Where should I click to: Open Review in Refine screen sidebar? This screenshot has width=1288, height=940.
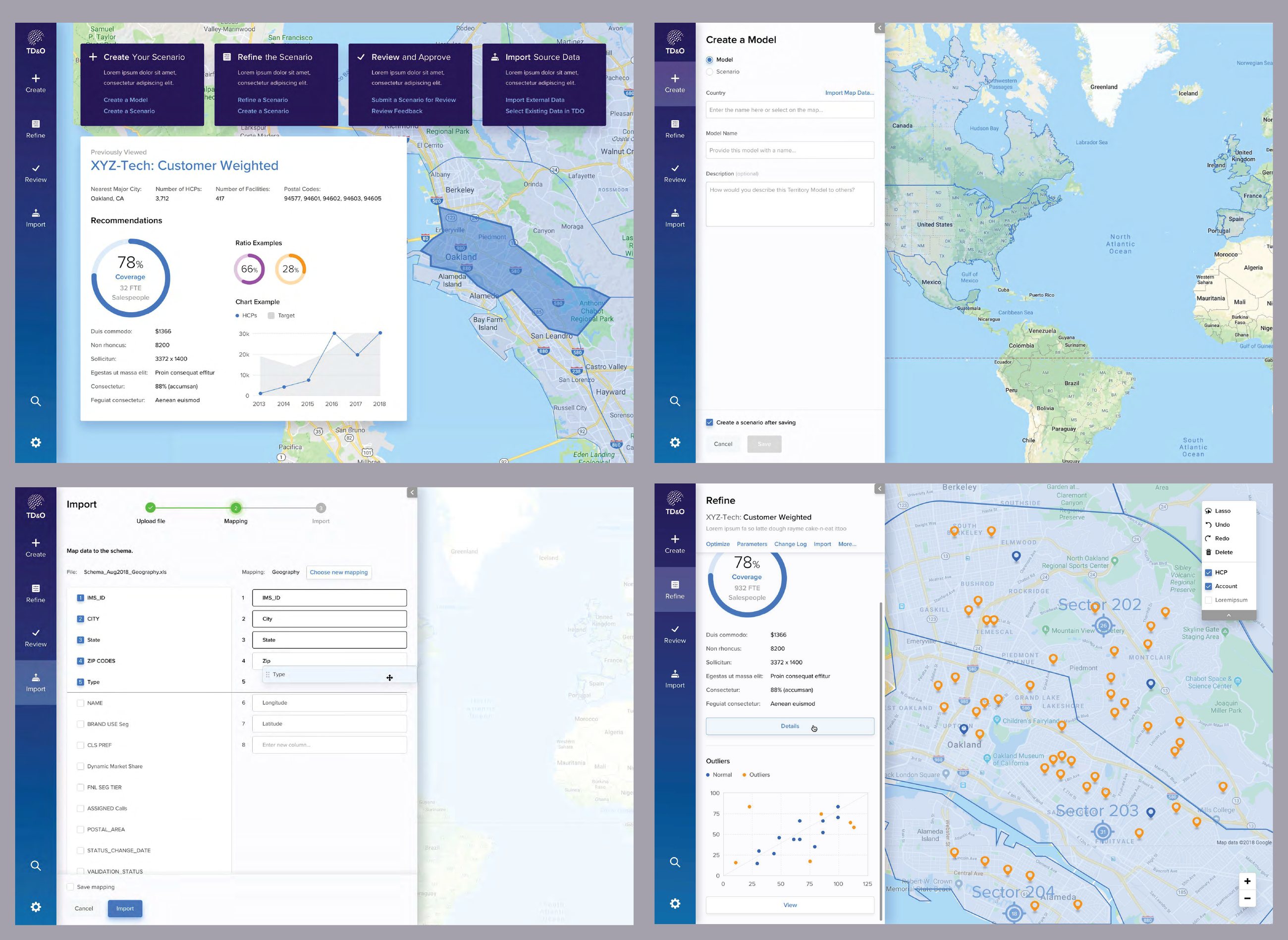[675, 634]
